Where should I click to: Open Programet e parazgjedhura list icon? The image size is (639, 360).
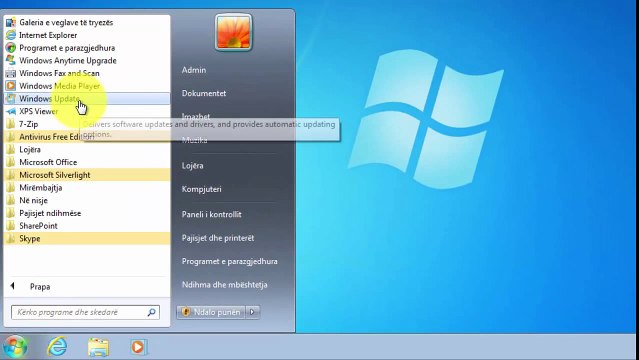[x=11, y=48]
